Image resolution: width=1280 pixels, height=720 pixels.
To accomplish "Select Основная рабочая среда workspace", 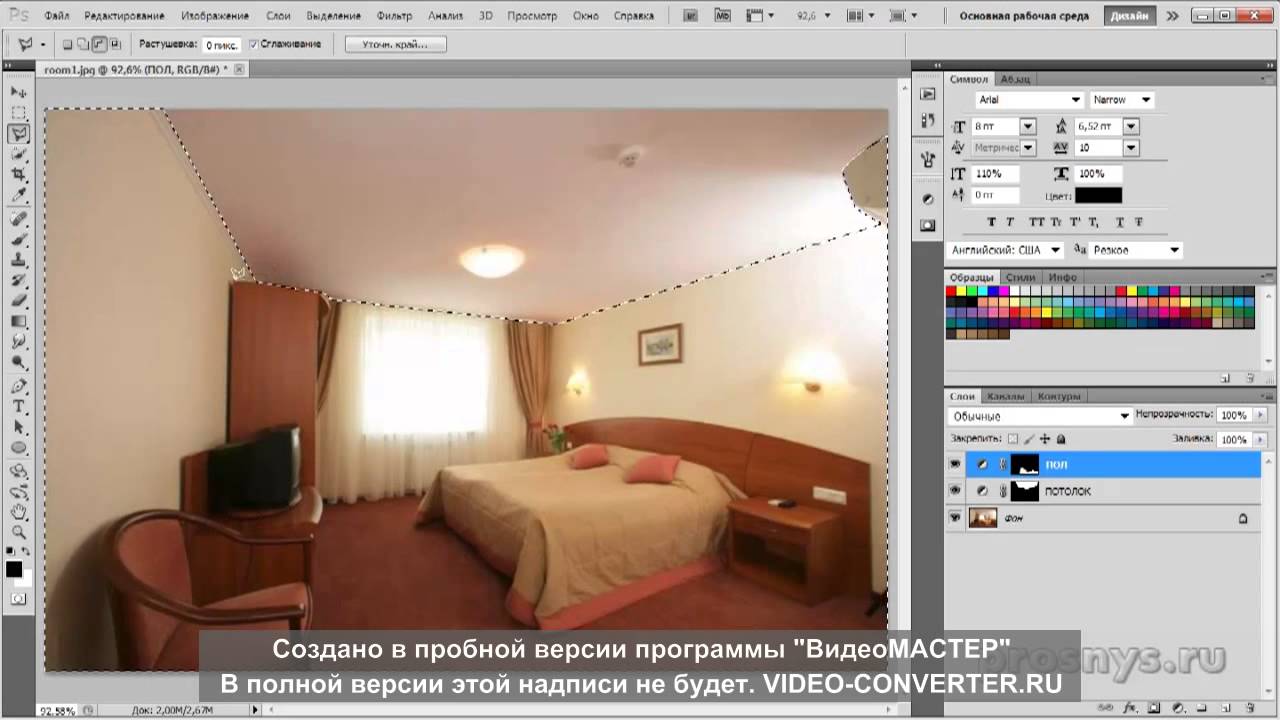I will click(1024, 16).
